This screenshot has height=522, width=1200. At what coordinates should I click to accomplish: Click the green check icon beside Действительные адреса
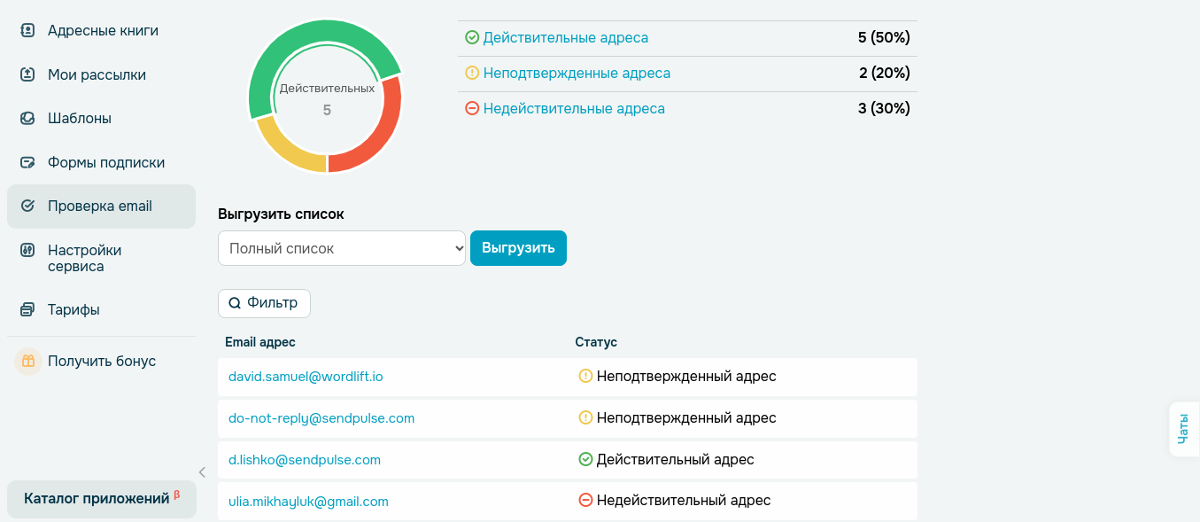click(472, 37)
